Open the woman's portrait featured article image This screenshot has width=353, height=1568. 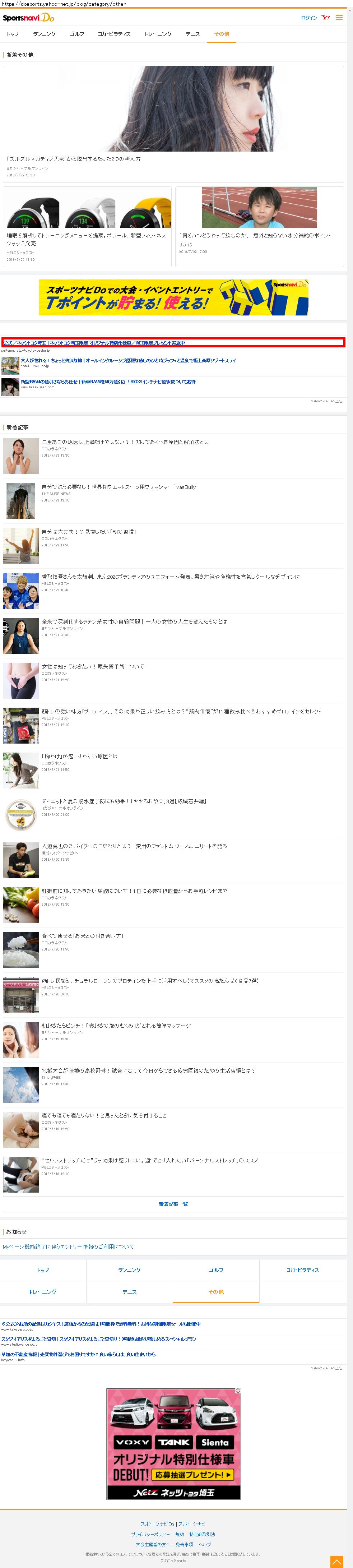(173, 109)
